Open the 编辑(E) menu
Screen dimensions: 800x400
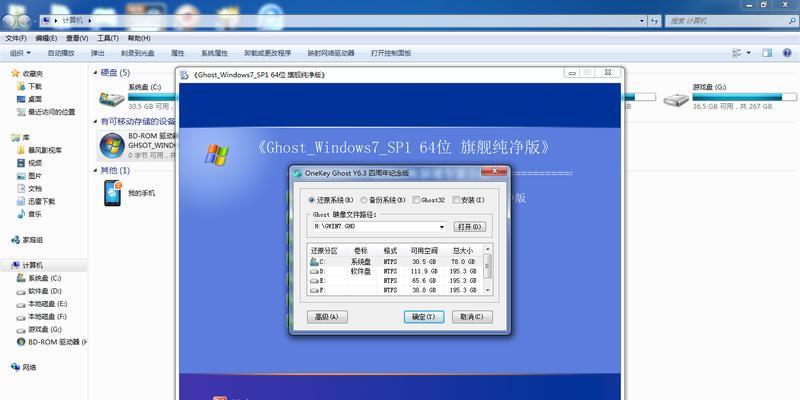click(x=46, y=38)
